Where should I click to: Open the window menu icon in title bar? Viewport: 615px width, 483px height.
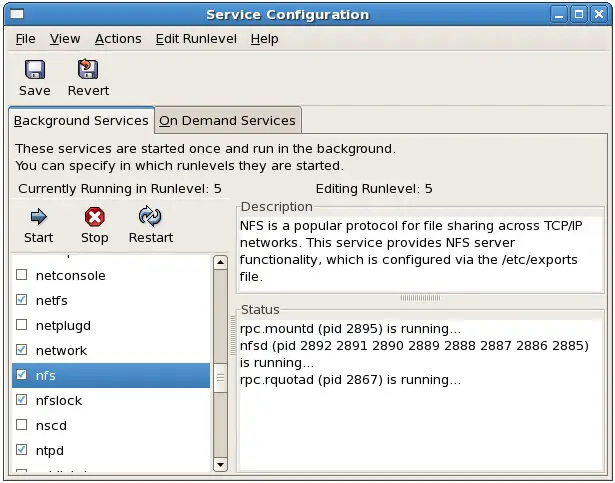[17, 14]
